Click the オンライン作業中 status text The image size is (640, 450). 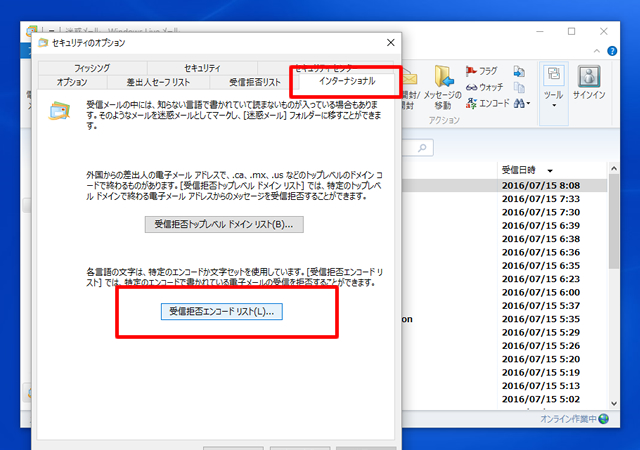(x=568, y=419)
